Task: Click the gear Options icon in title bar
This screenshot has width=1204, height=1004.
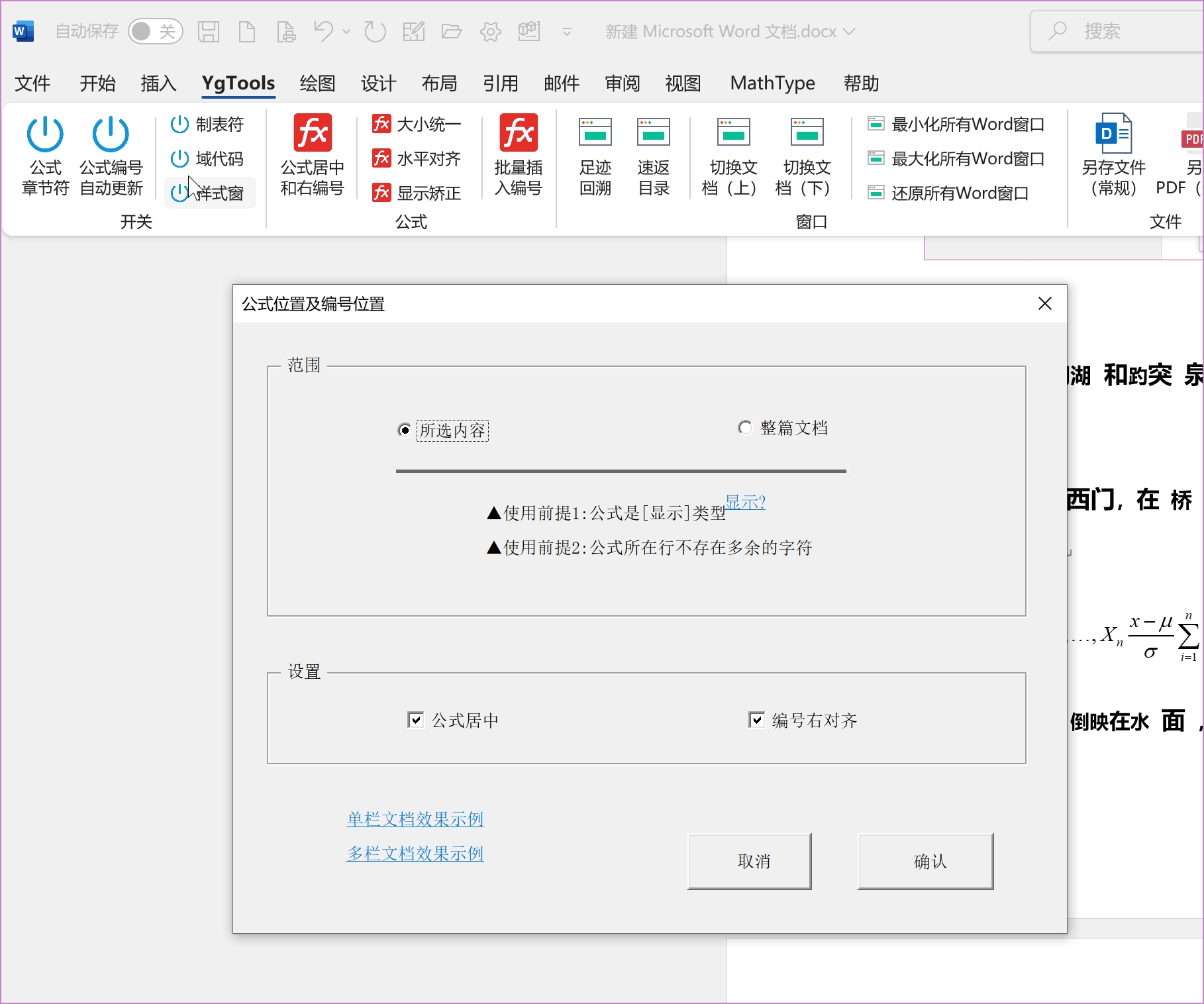Action: tap(491, 31)
